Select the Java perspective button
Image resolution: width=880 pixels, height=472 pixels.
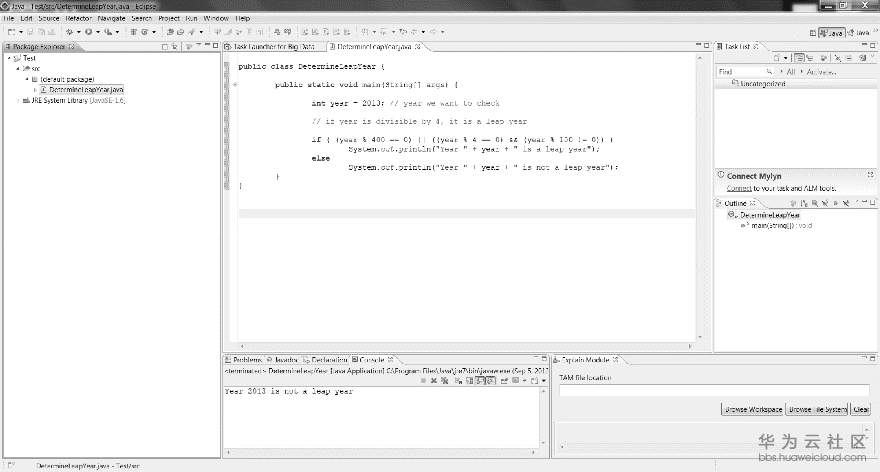click(x=831, y=33)
